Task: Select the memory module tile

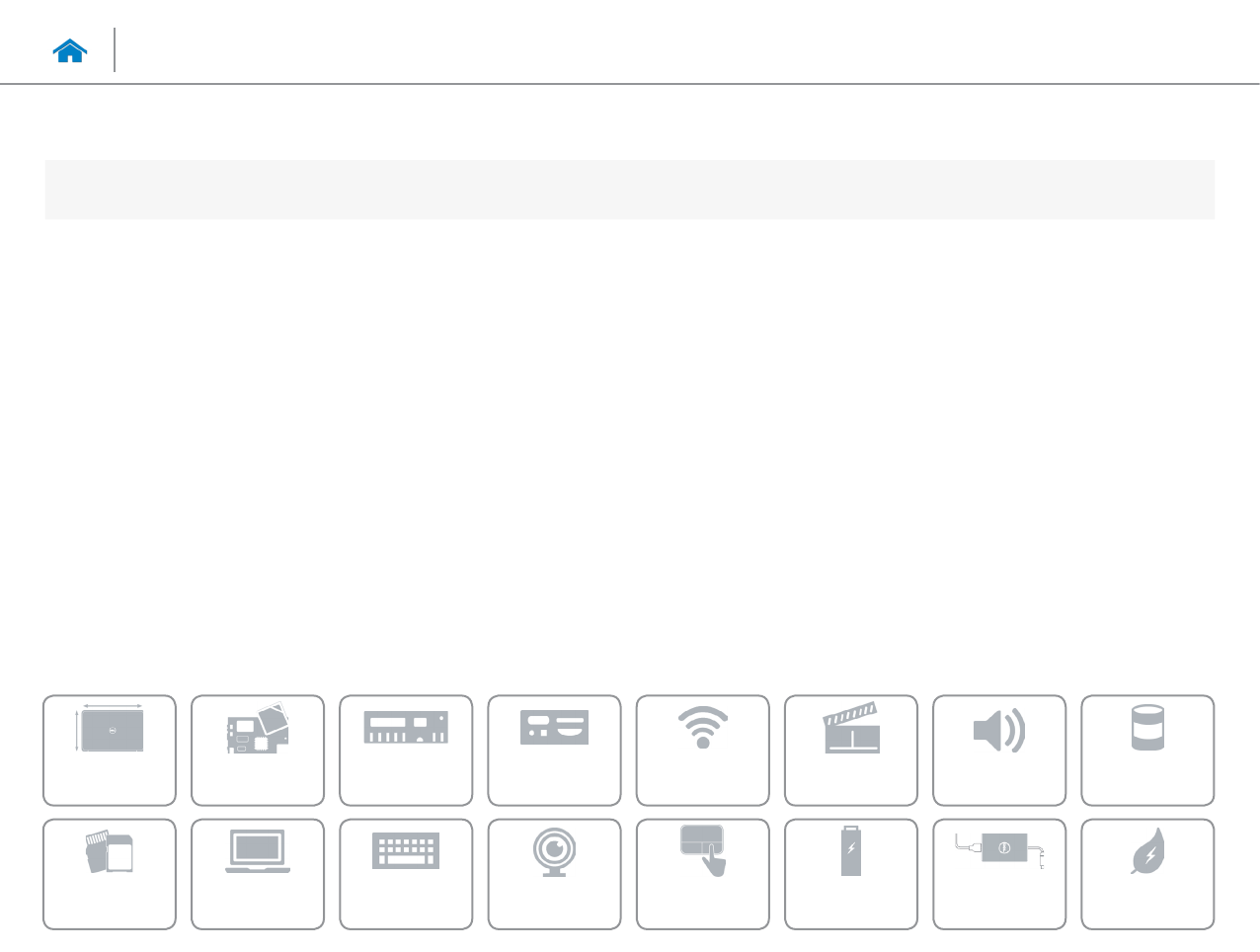Action: 406,751
